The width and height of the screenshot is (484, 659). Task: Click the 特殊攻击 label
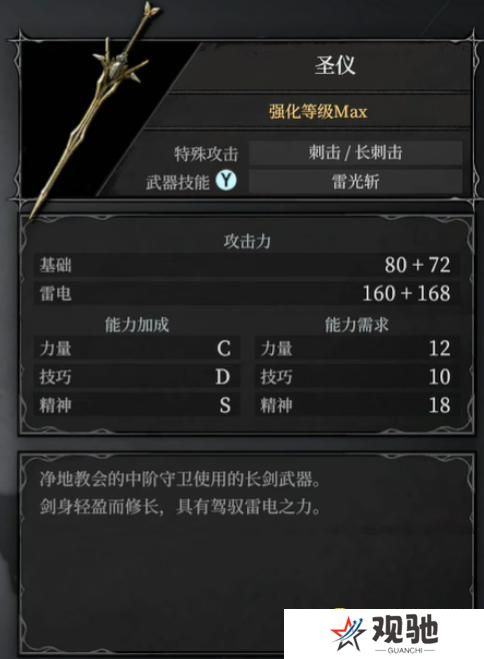(206, 154)
